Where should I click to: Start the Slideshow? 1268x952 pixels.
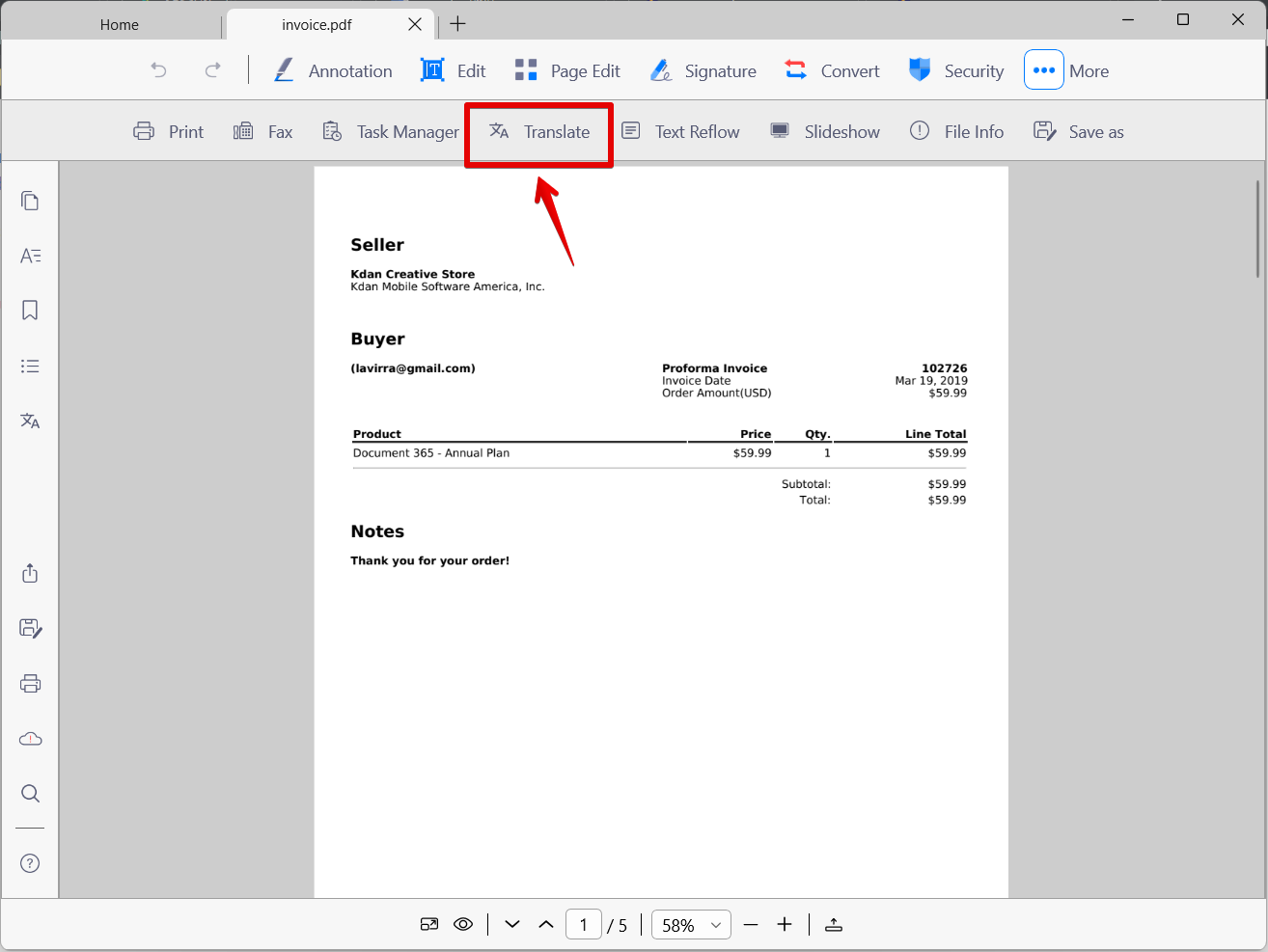click(825, 131)
